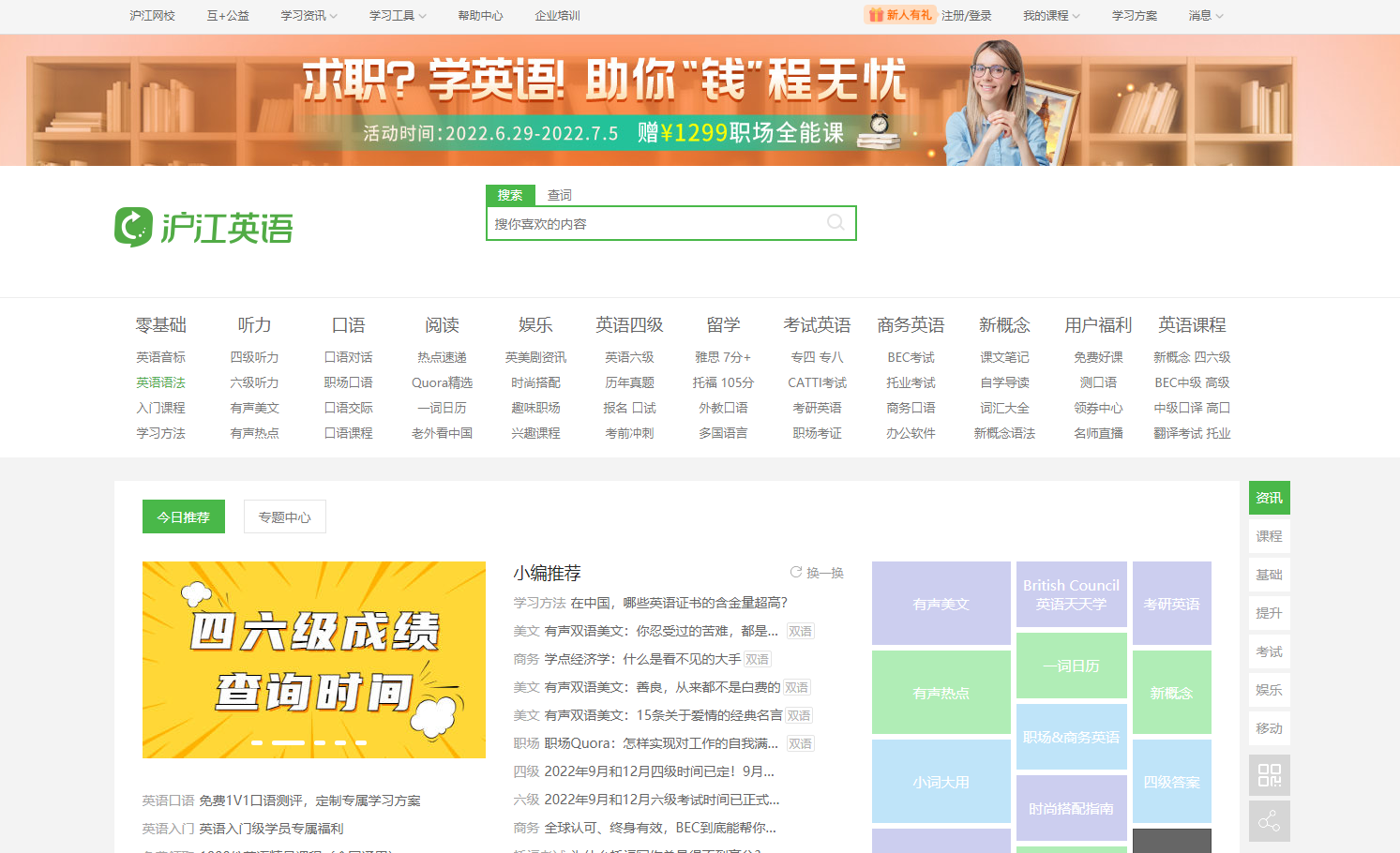
Task: Open the 阅读 category heading
Action: [443, 325]
